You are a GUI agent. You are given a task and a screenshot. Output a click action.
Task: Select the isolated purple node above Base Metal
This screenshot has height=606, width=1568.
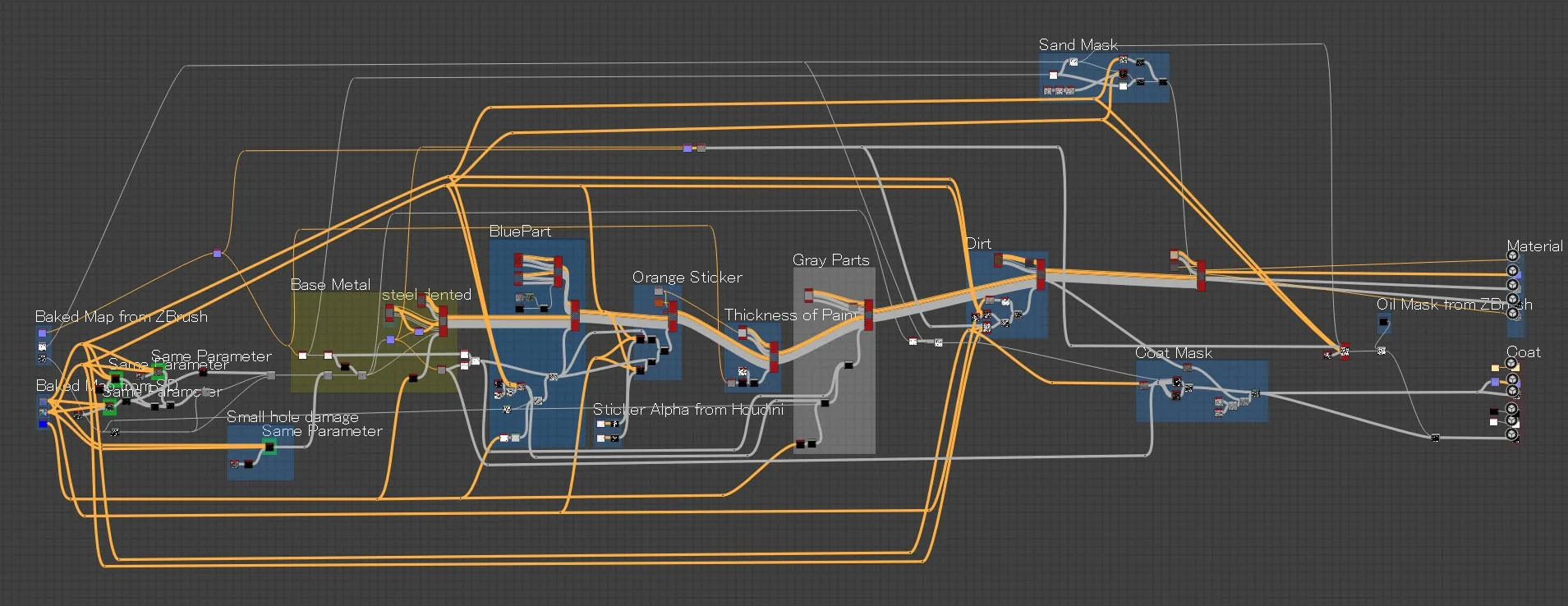coord(217,254)
